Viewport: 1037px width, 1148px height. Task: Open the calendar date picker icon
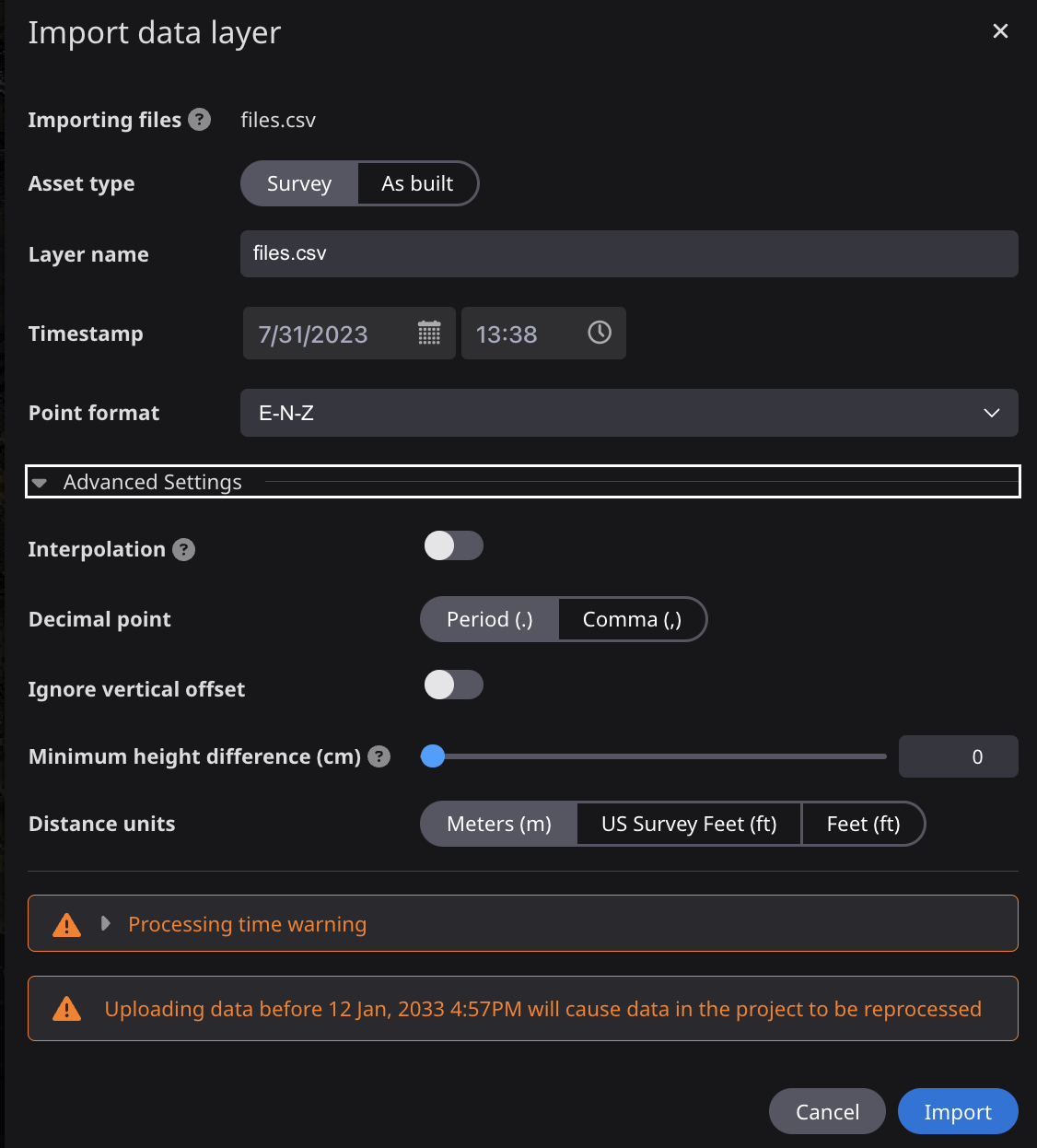point(429,333)
